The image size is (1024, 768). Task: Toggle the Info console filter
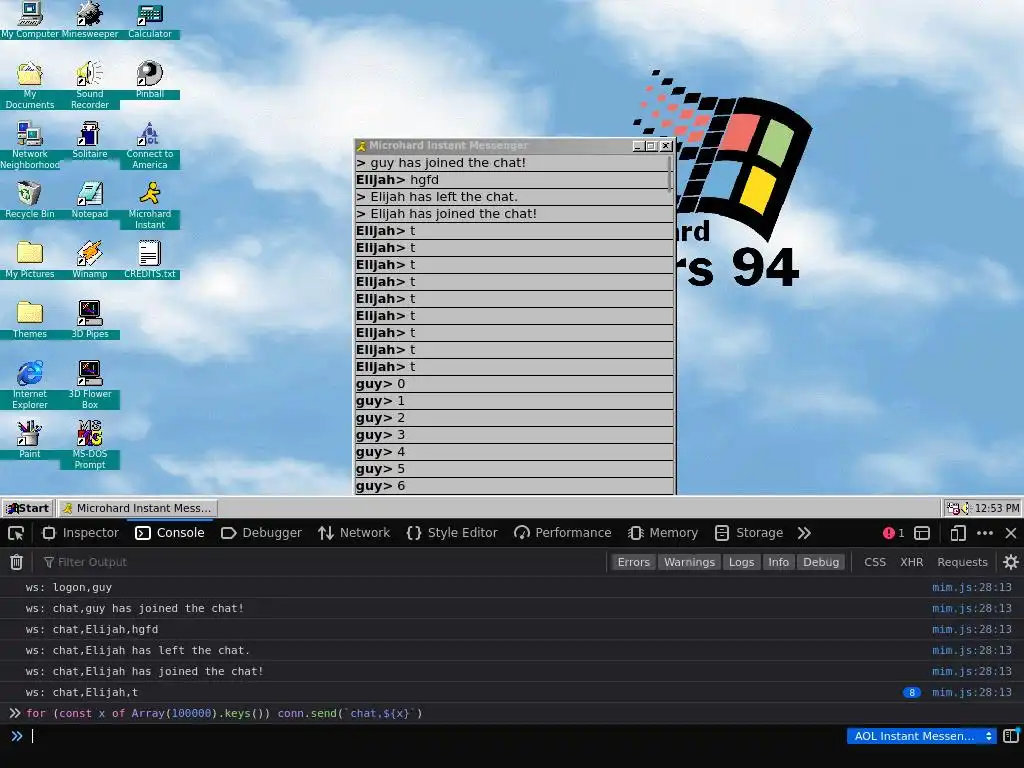pyautogui.click(x=778, y=562)
